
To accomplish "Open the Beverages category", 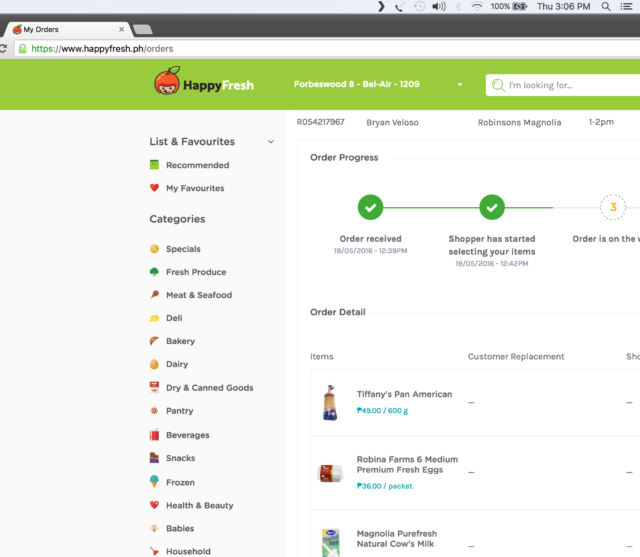I will pos(188,435).
